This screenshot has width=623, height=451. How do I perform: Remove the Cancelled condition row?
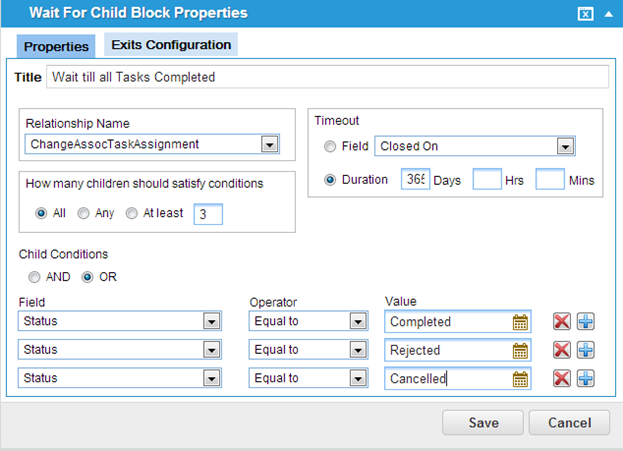[x=562, y=378]
